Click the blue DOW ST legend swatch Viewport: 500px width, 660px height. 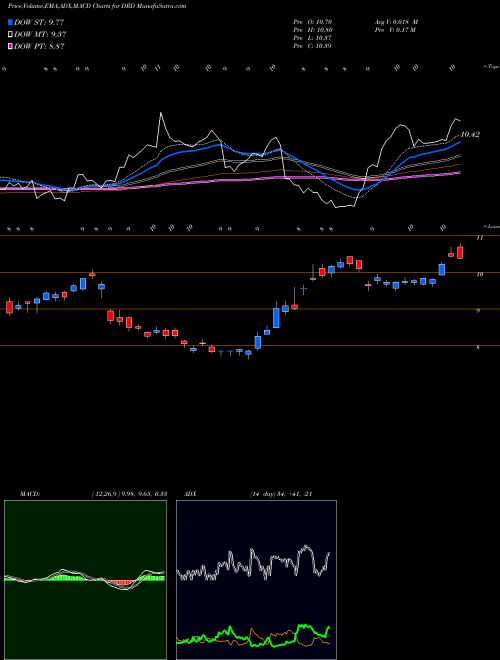pos(10,22)
